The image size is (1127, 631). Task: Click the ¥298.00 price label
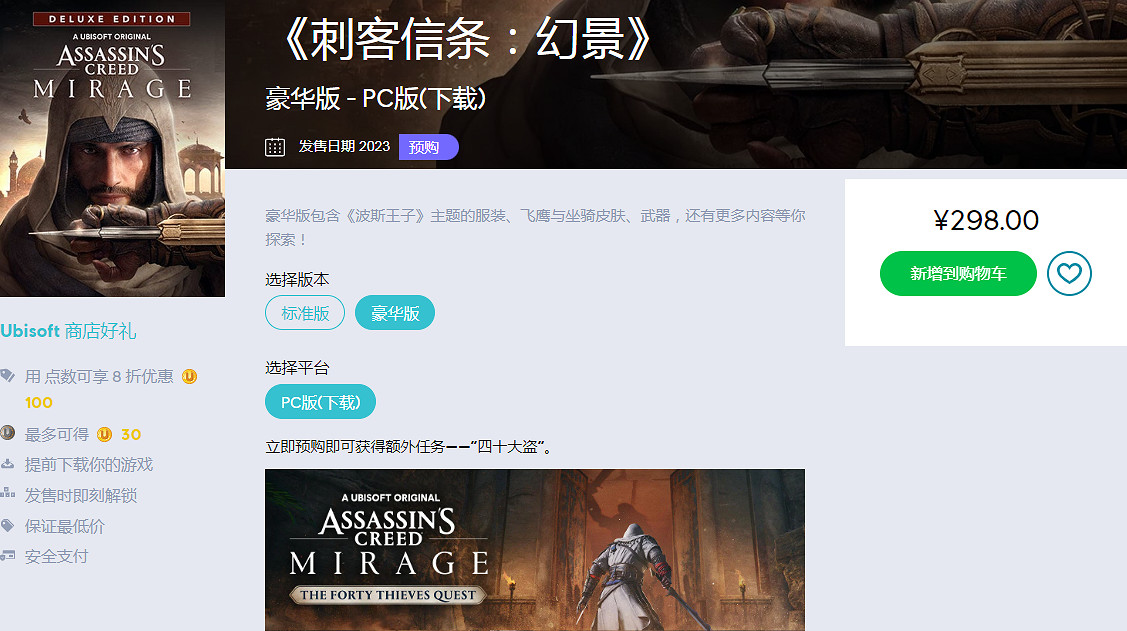click(x=986, y=220)
